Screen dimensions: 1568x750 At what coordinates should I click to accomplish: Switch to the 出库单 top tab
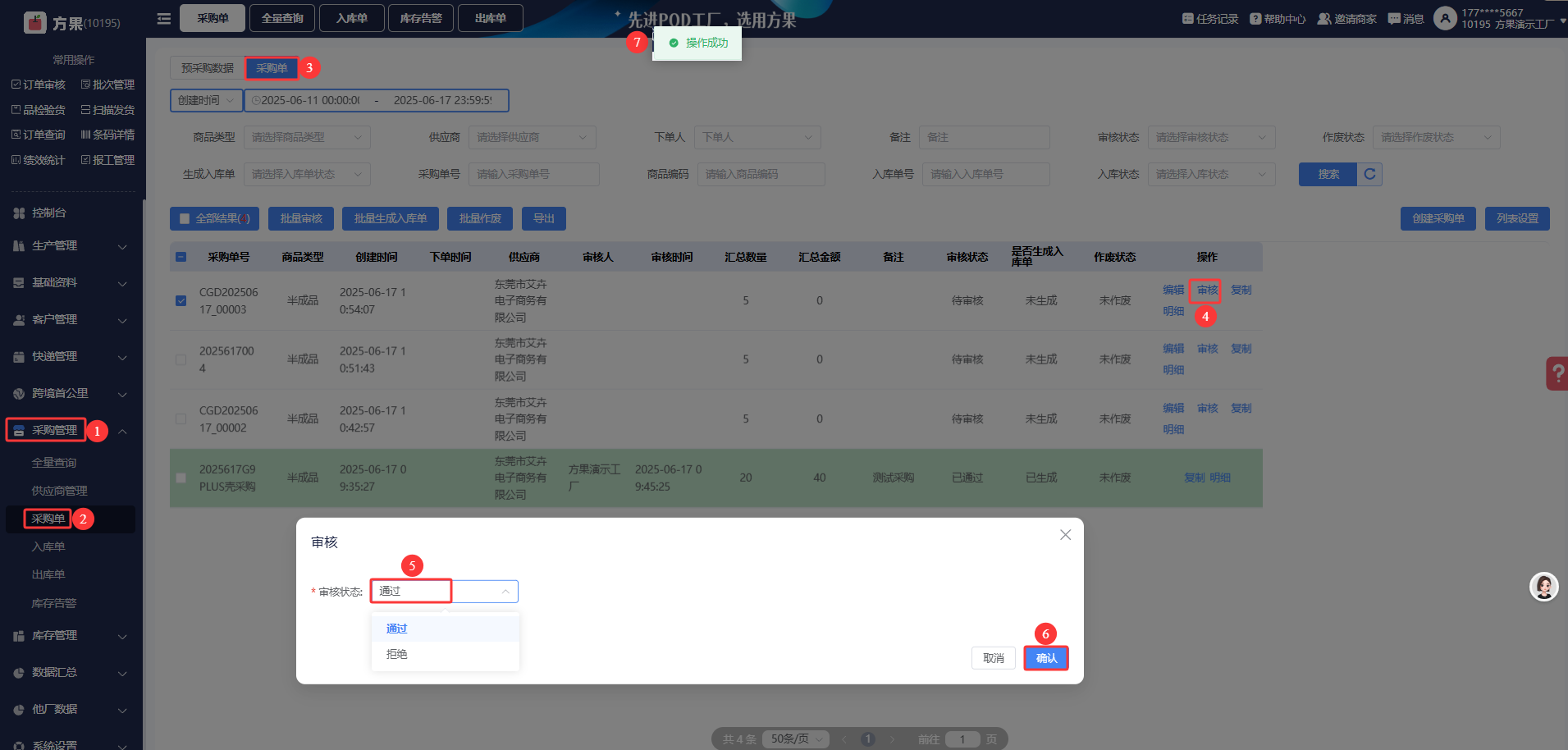pyautogui.click(x=491, y=18)
